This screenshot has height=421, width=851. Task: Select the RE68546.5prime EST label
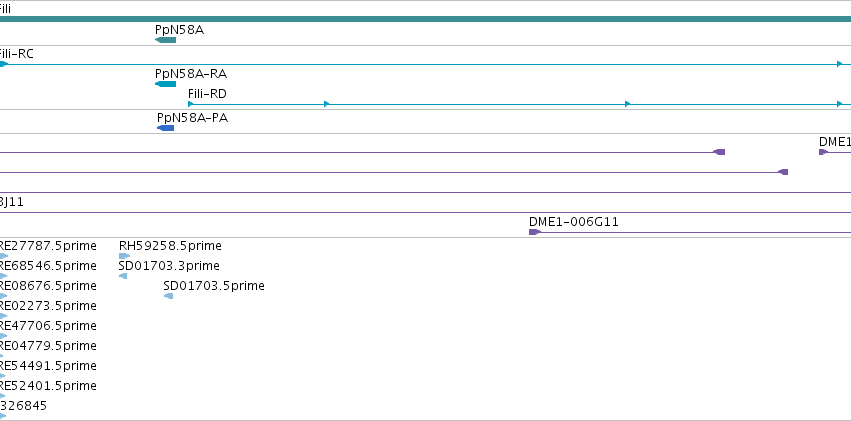(48, 266)
